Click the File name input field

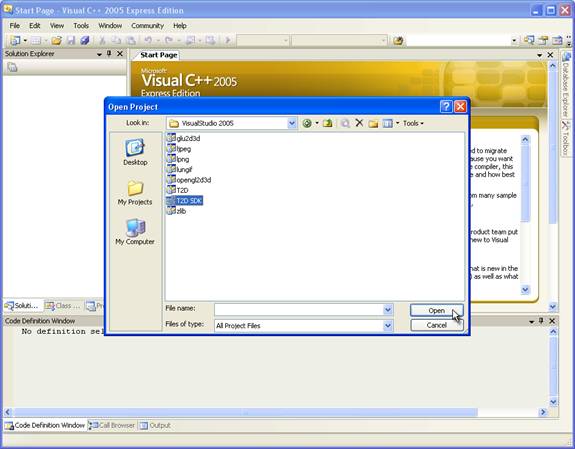point(299,310)
